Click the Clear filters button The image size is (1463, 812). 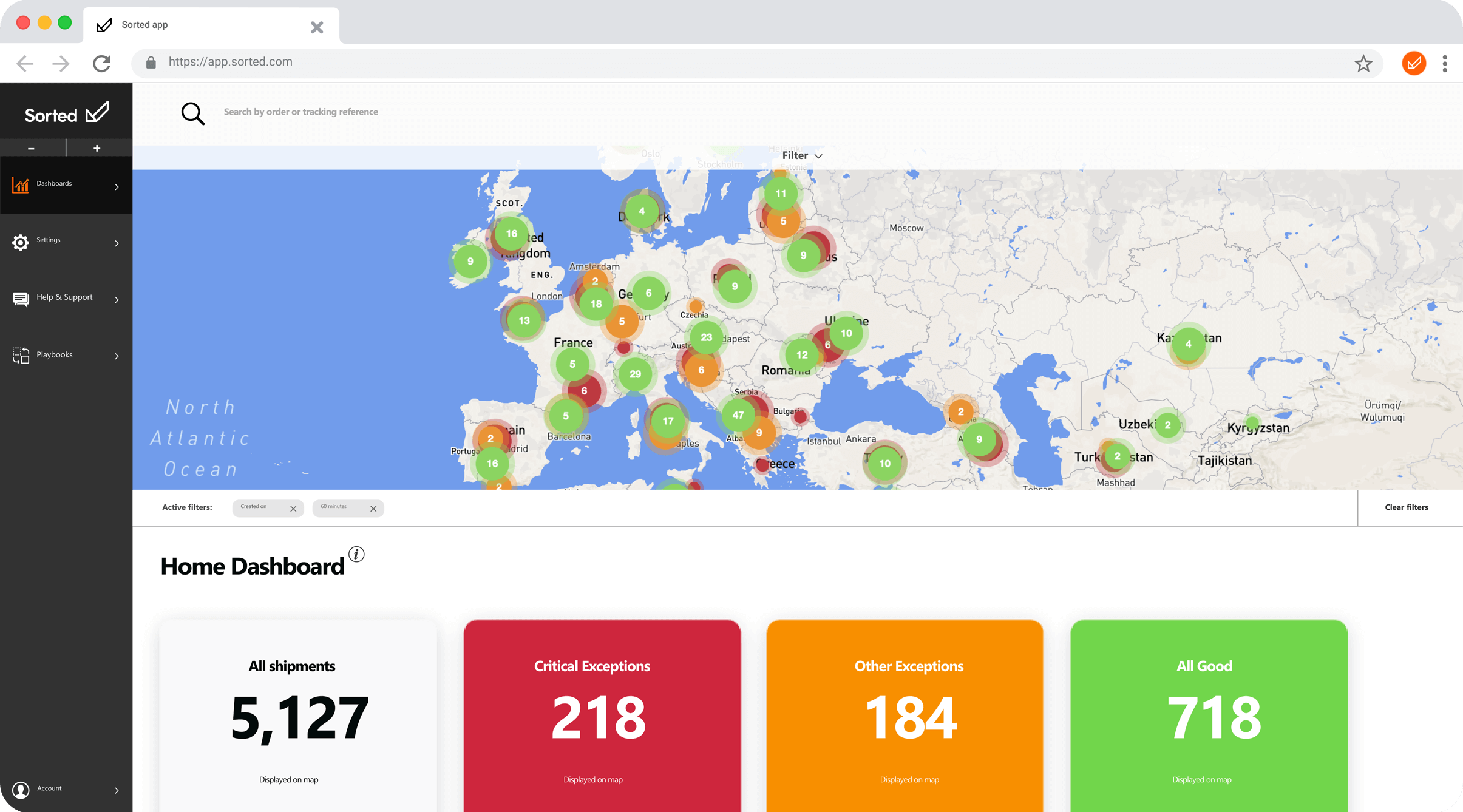[x=1407, y=507]
